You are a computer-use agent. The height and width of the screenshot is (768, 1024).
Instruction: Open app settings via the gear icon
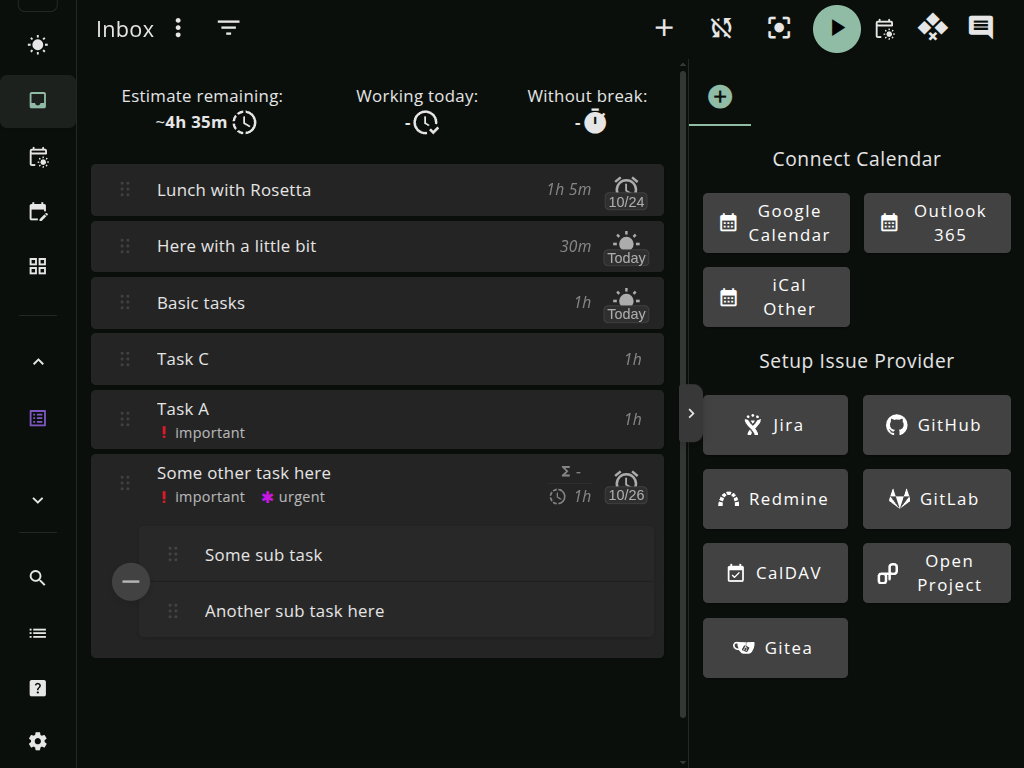37,741
